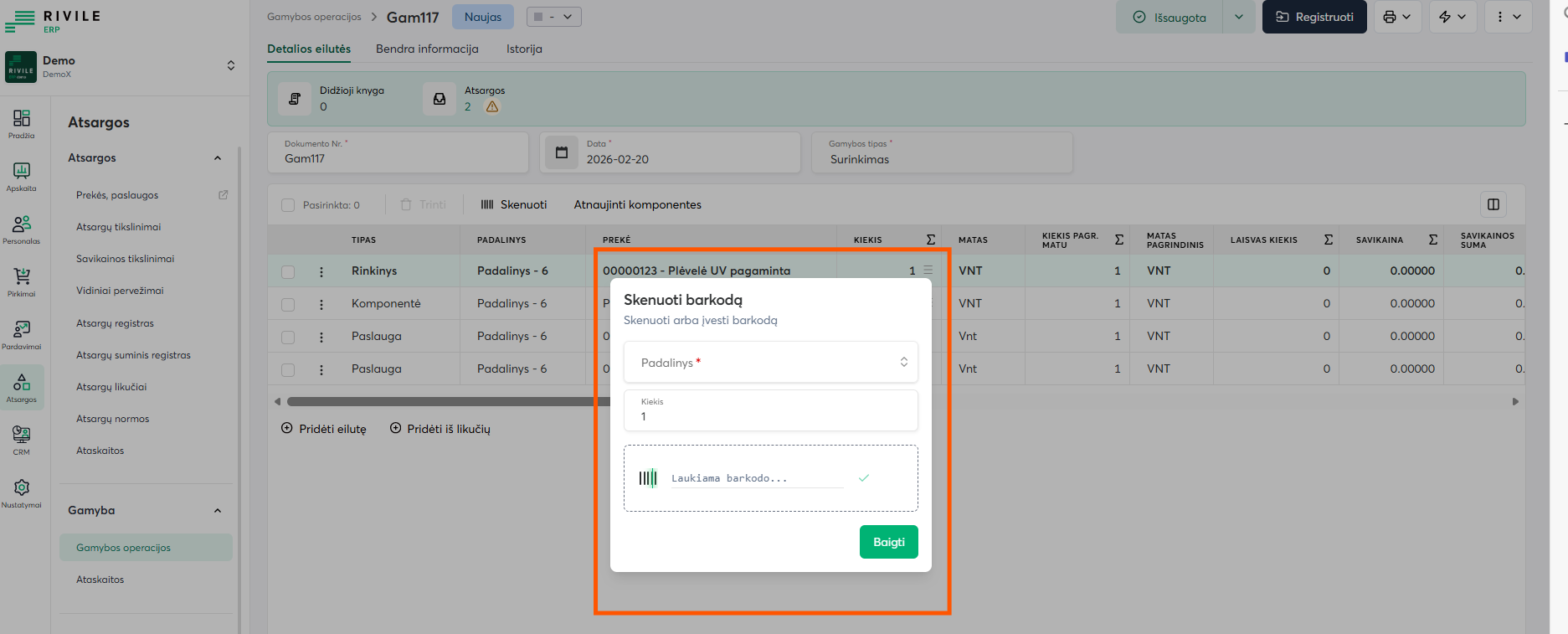Expand the Demo company switcher
Screen dimensions: 1568x634
[231, 65]
